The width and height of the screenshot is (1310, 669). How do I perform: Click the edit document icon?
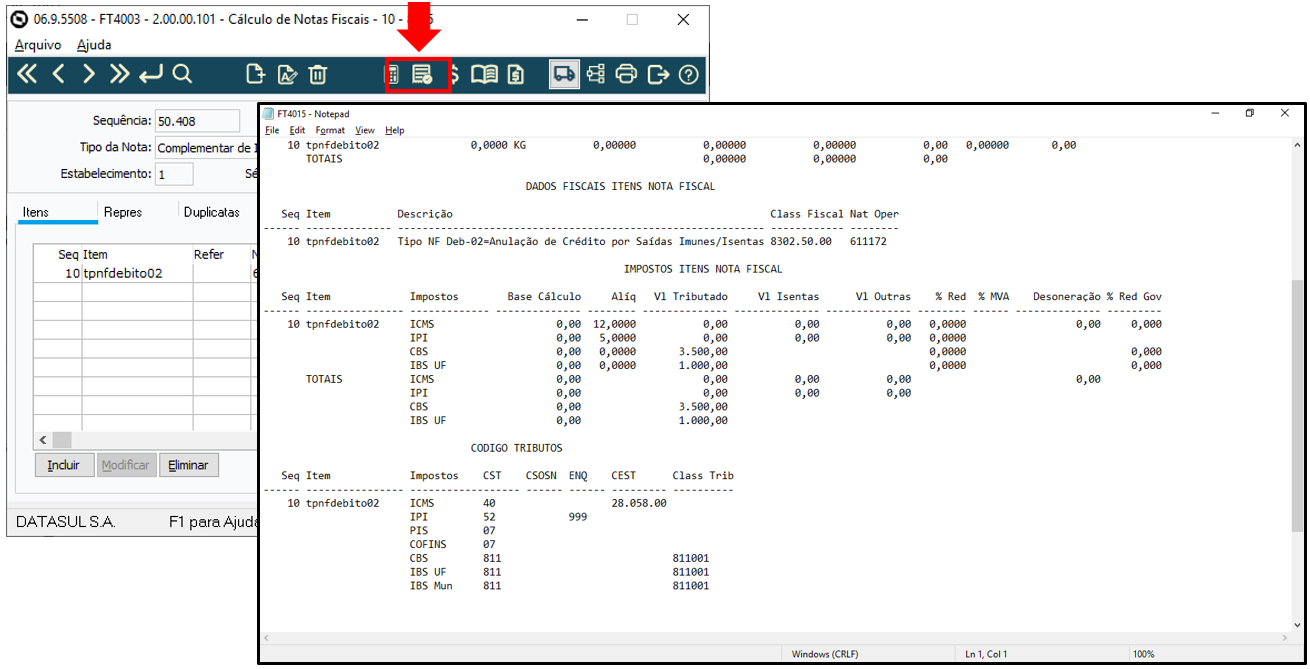pos(287,74)
